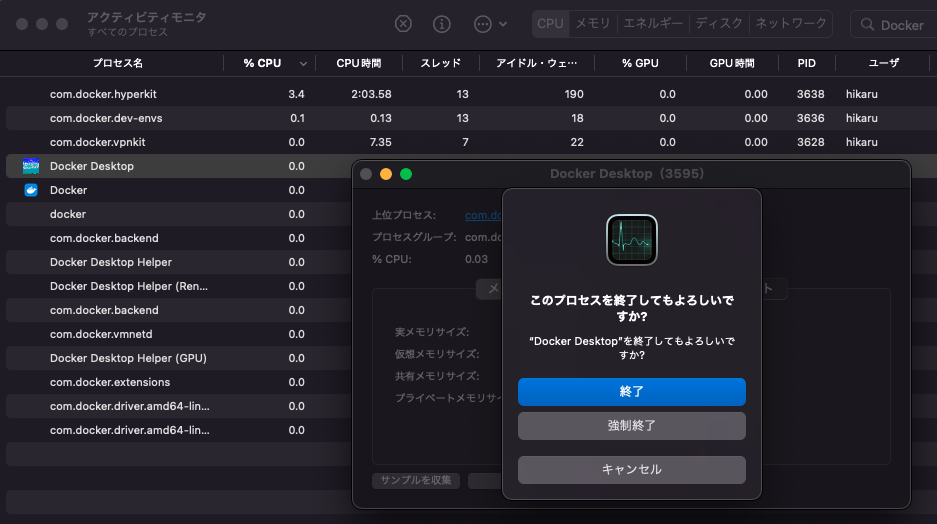
Task: Switch to the メモリ tab
Action: 592,24
